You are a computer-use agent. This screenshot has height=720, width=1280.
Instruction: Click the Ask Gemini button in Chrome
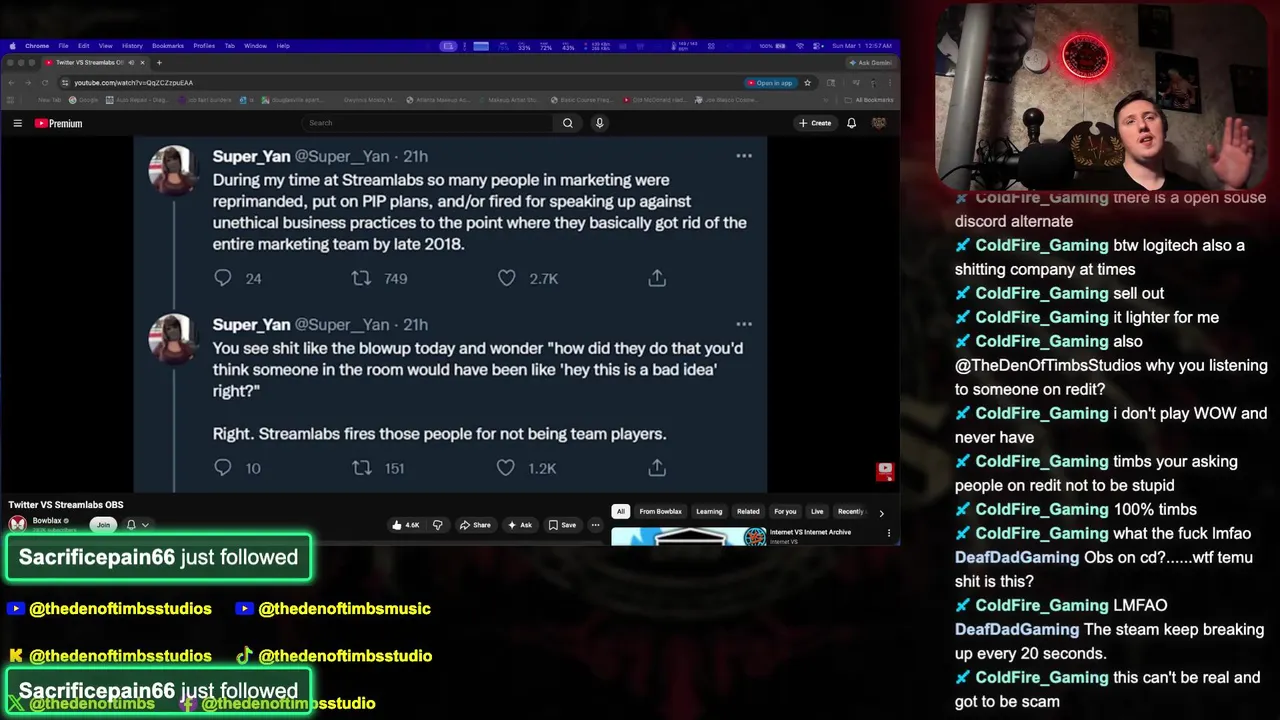click(x=870, y=63)
